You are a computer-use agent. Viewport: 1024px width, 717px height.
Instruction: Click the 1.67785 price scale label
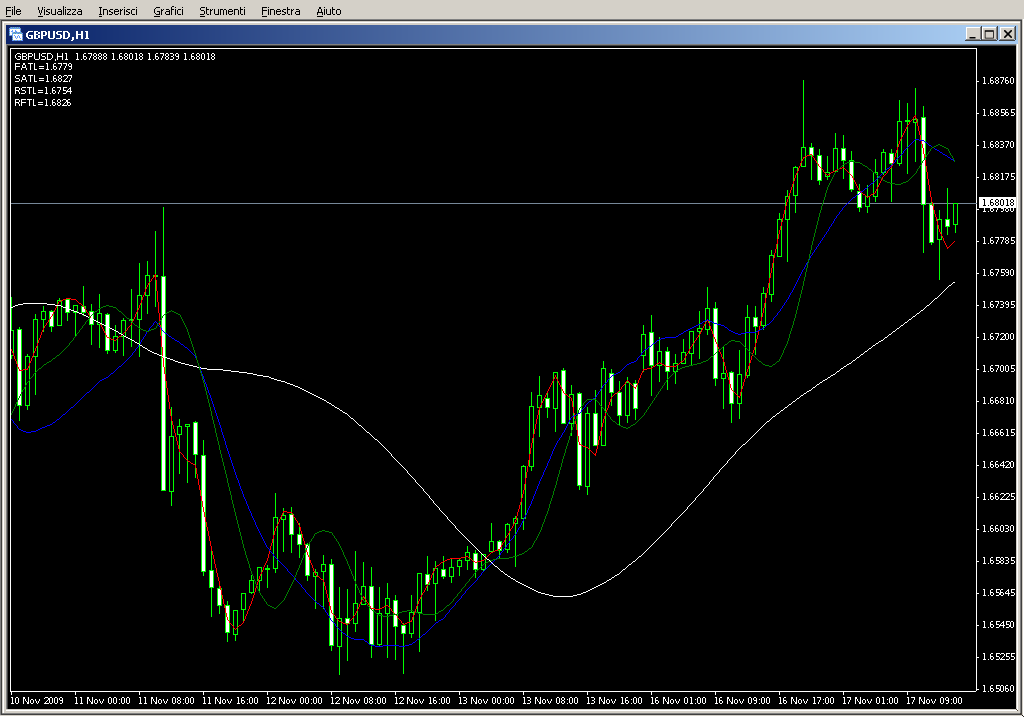[x=999, y=240]
